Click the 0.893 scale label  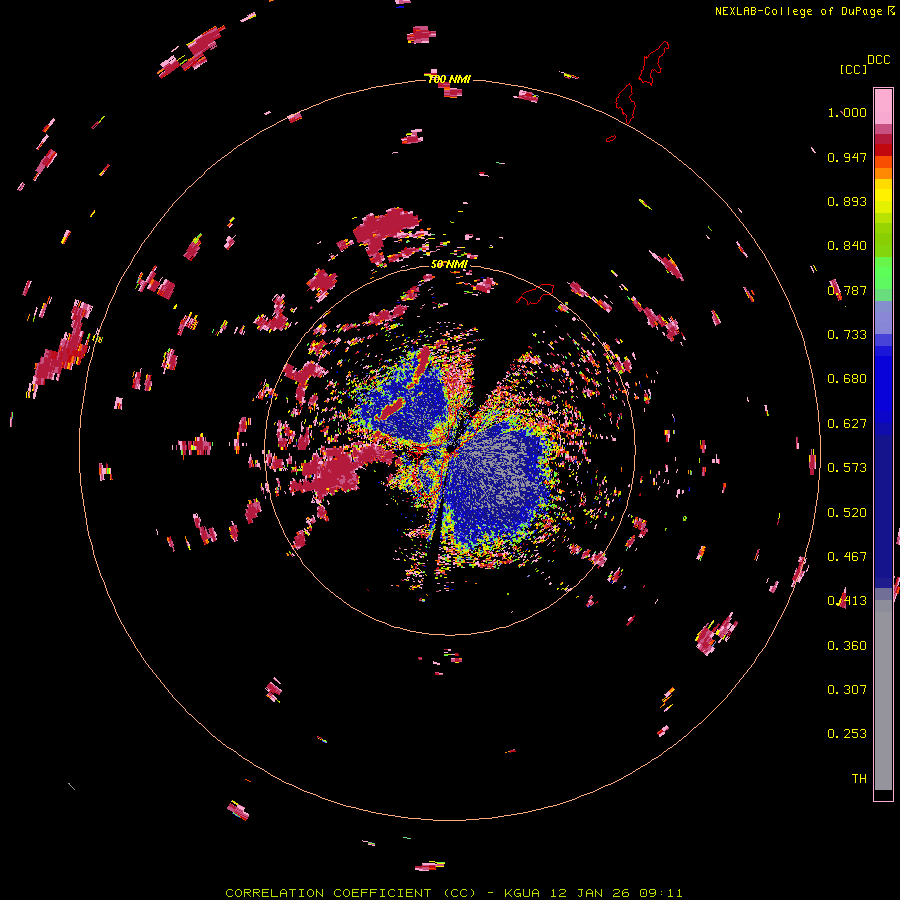click(x=847, y=201)
